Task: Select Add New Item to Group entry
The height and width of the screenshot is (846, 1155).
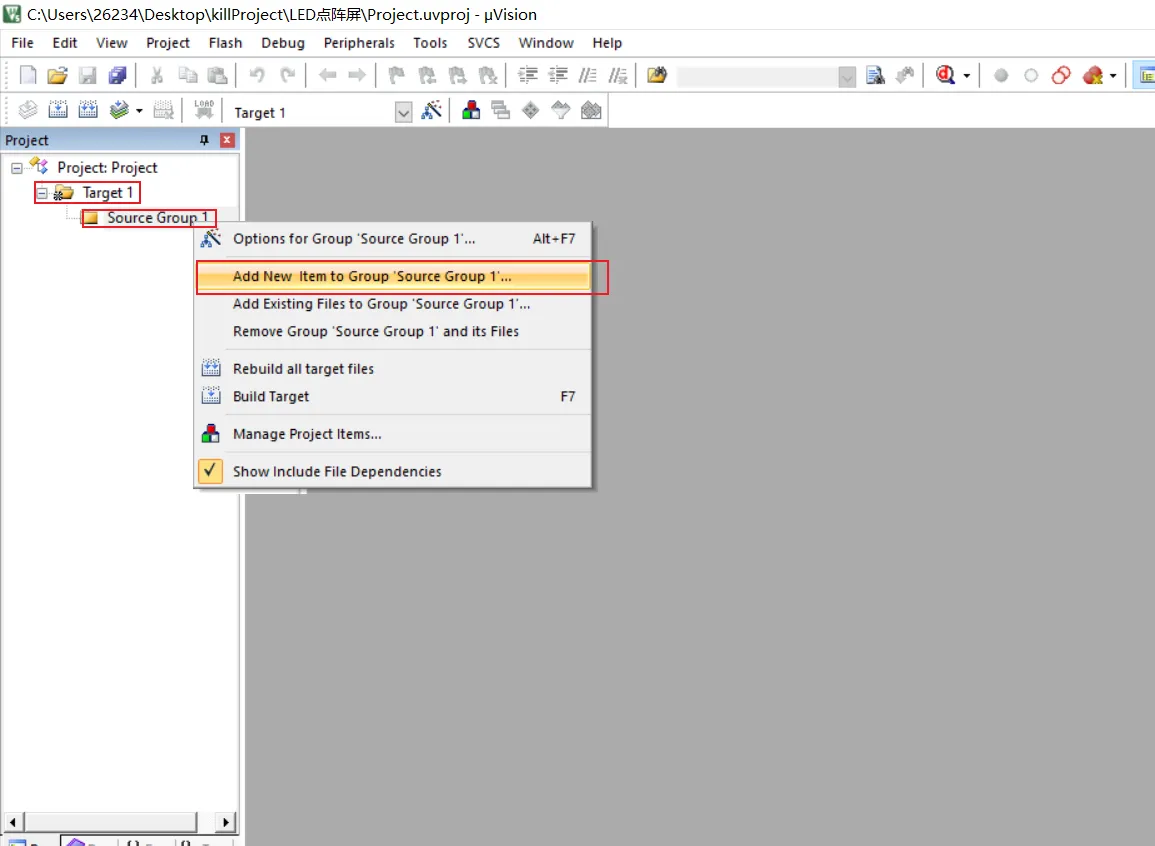Action: [394, 277]
